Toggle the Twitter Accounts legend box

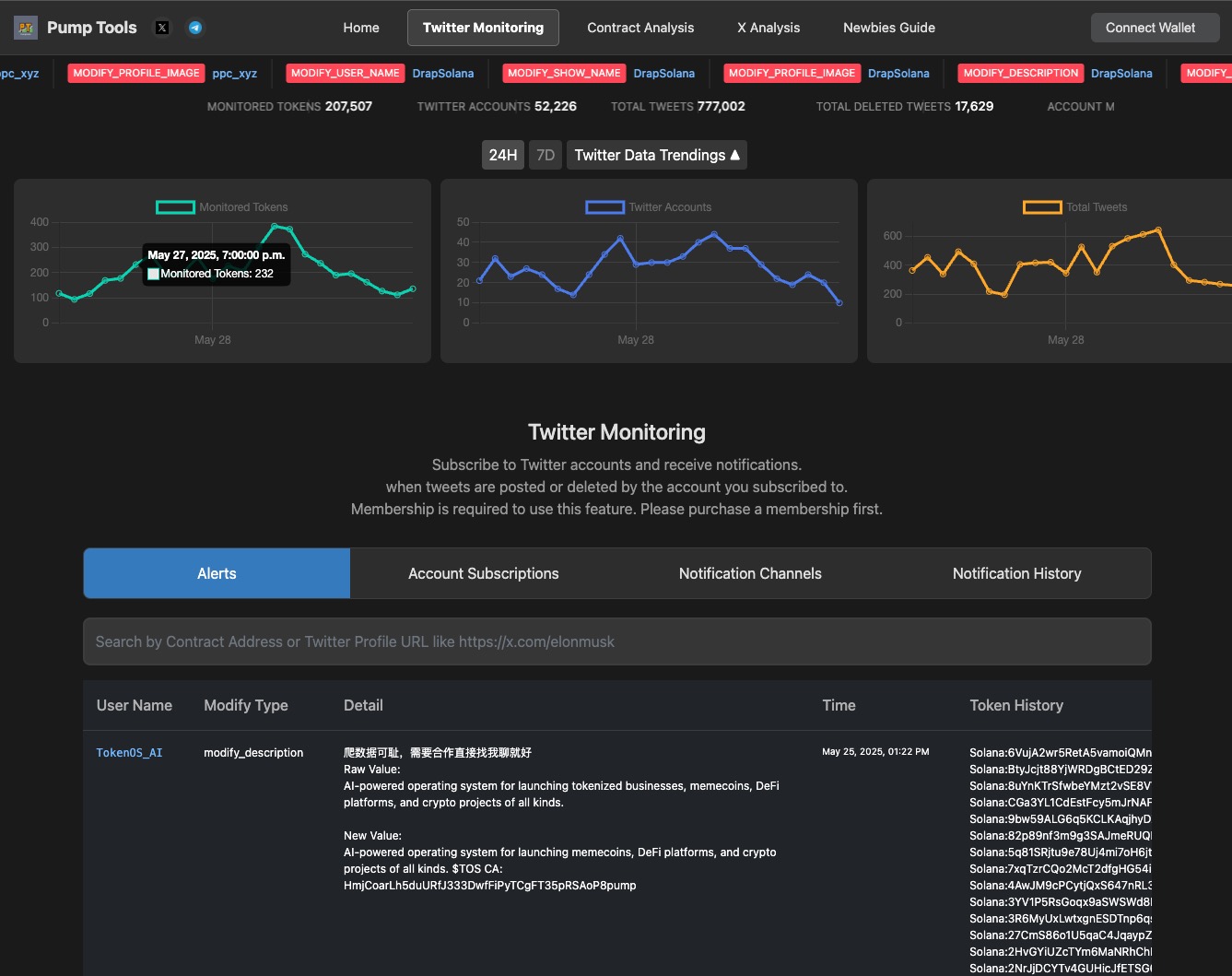pyautogui.click(x=604, y=207)
